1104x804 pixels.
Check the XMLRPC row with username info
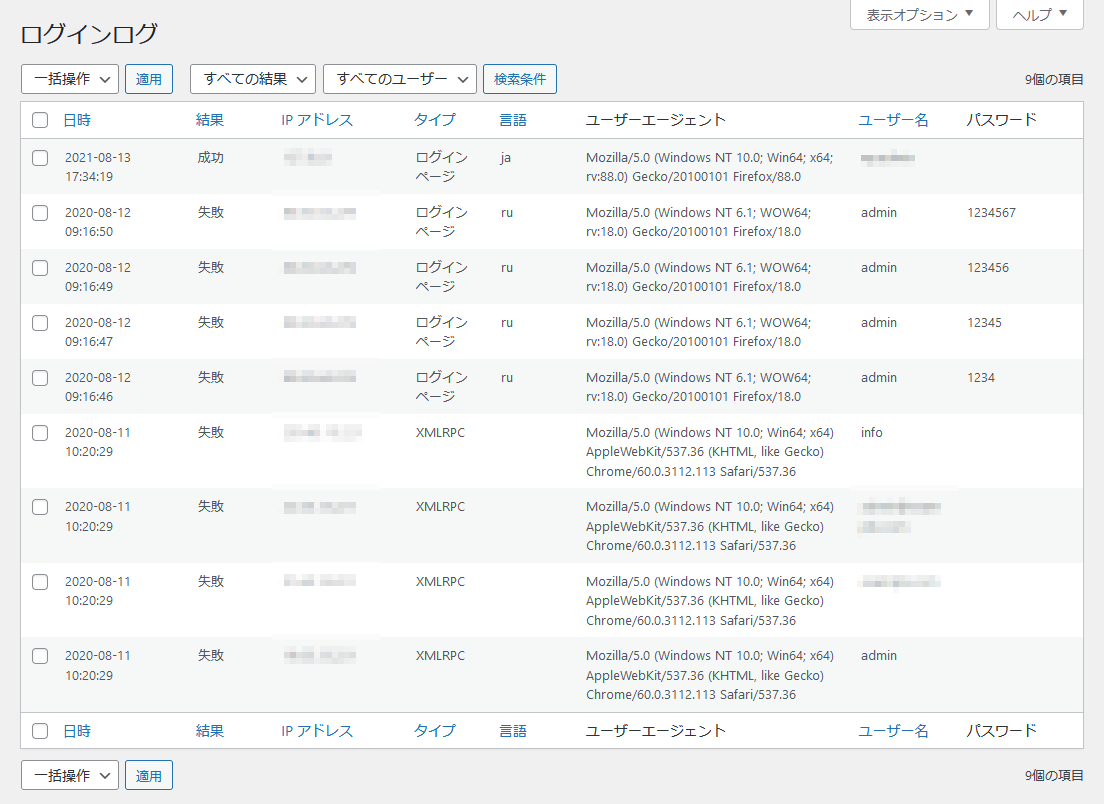tap(40, 432)
